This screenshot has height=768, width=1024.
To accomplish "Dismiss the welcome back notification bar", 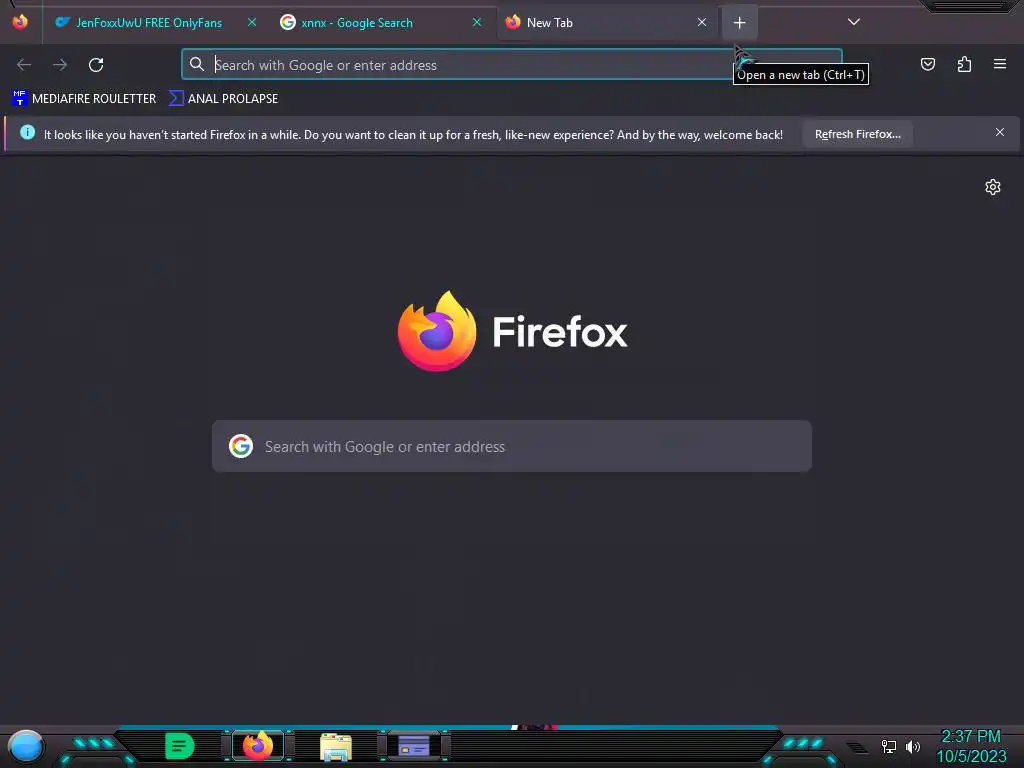I will 1000,133.
